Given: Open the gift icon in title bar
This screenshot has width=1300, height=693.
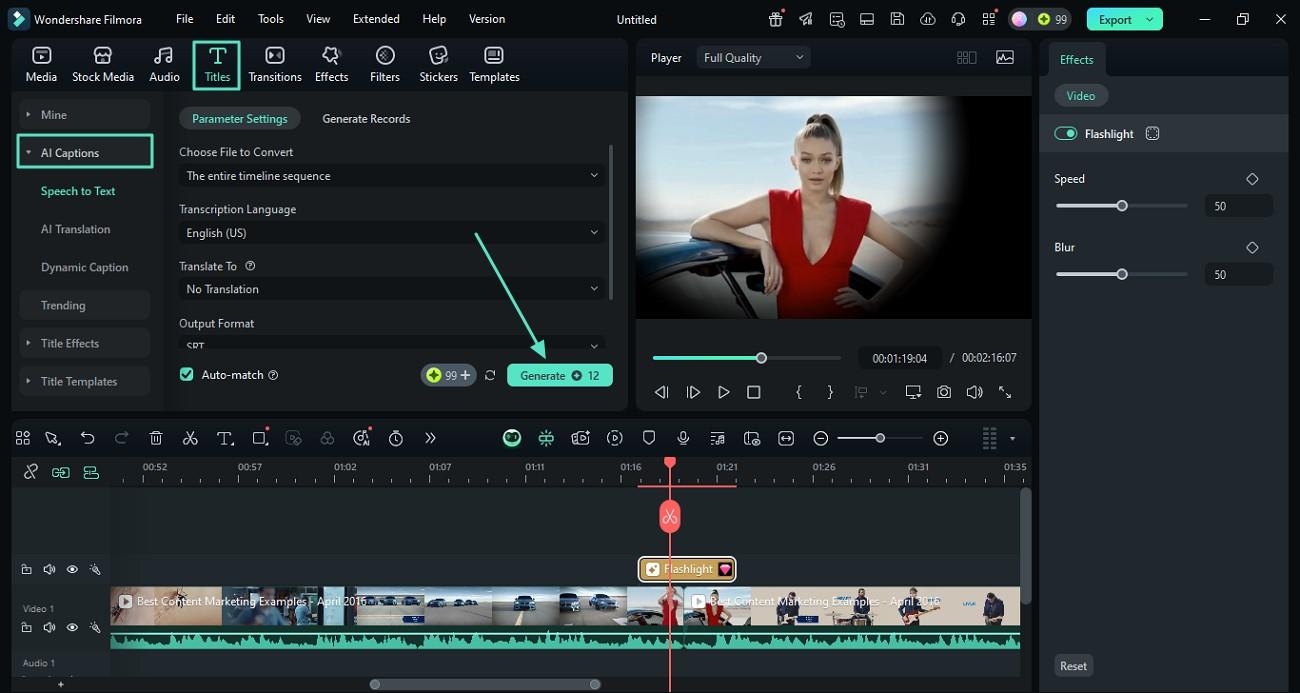Looking at the screenshot, I should point(776,19).
